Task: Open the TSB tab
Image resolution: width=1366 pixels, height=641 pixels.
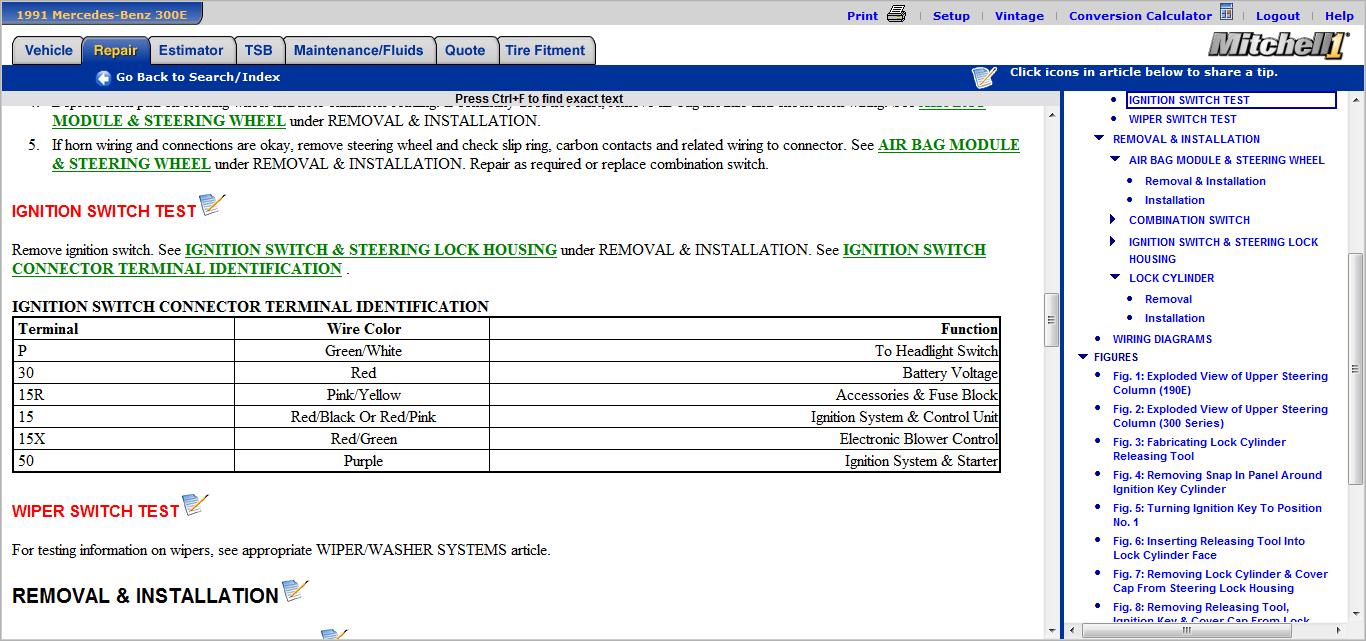Action: [x=258, y=51]
